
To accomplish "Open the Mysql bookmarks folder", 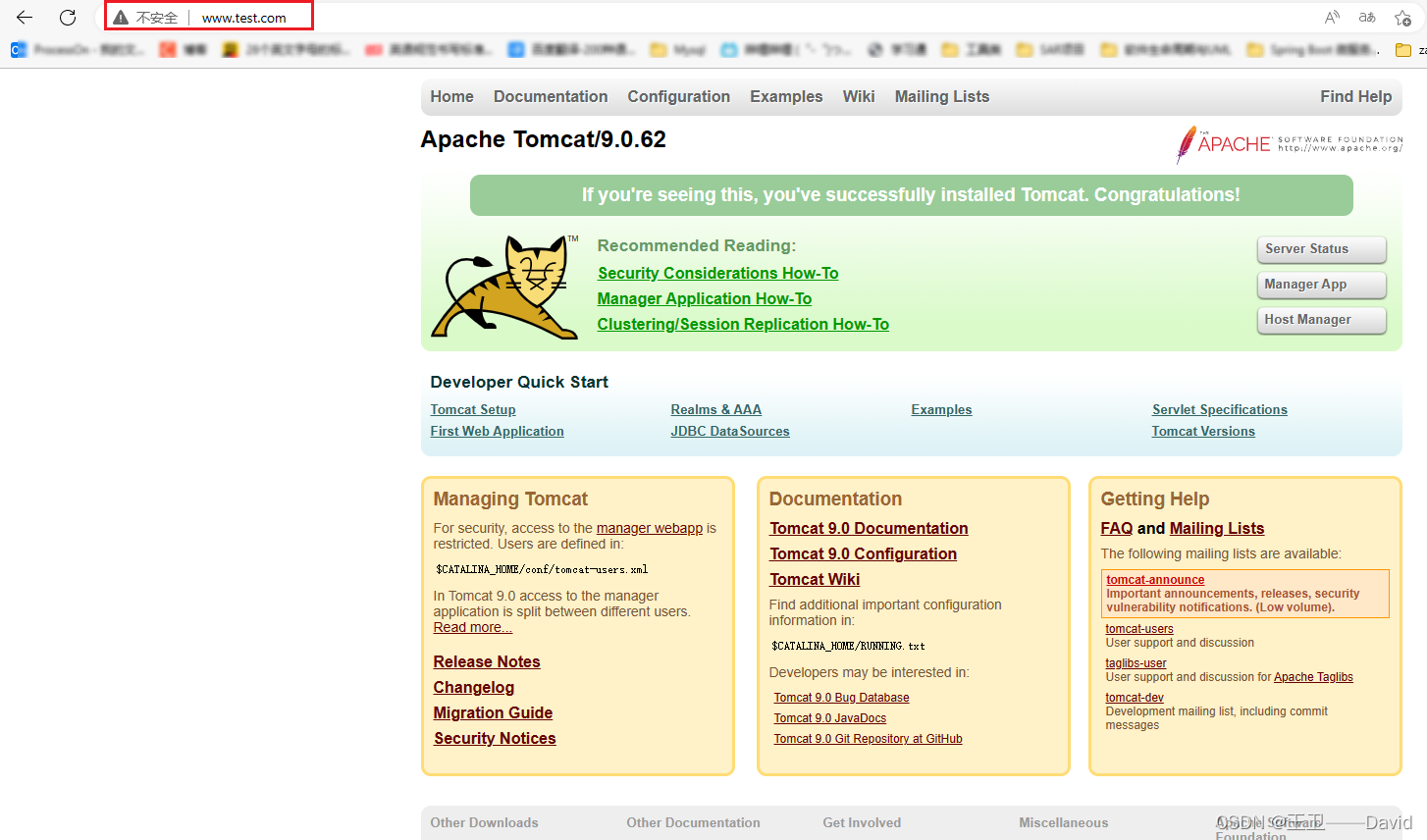I will pos(678,49).
